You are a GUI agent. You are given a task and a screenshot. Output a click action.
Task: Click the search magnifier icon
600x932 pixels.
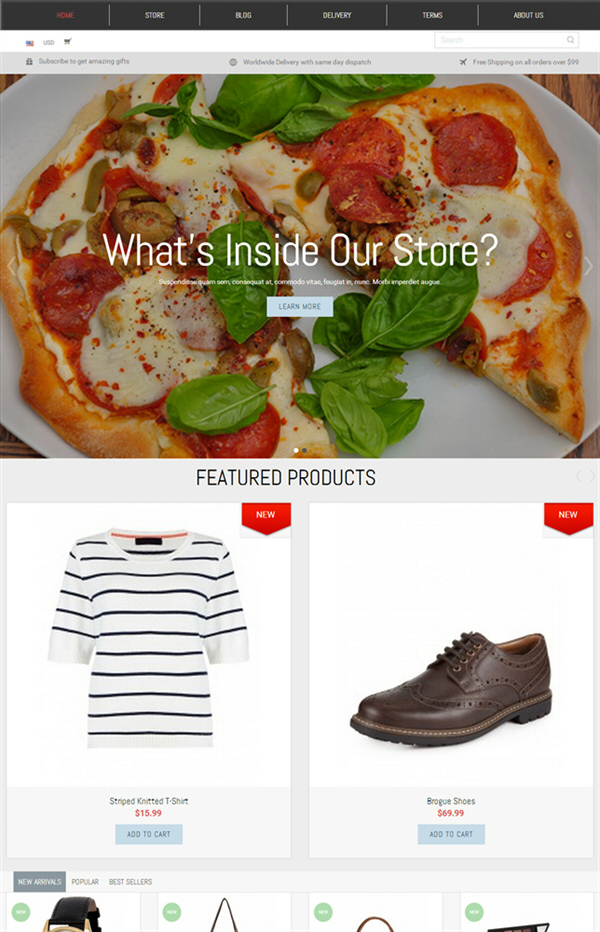pyautogui.click(x=570, y=40)
